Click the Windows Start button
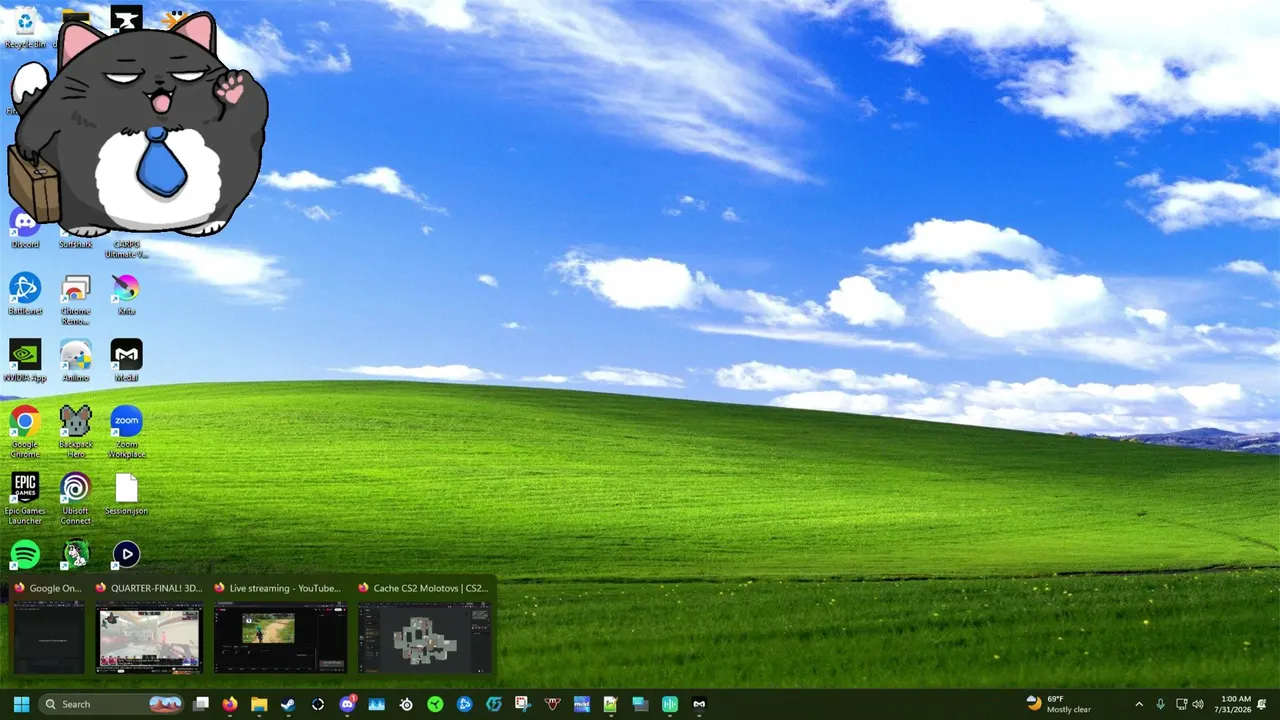Image resolution: width=1280 pixels, height=720 pixels. tap(21, 704)
